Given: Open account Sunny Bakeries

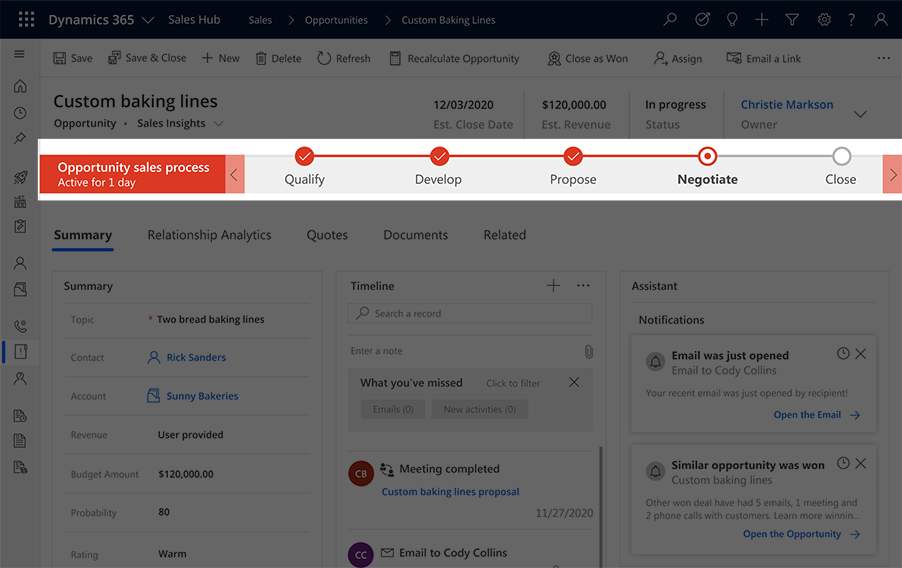Looking at the screenshot, I should pyautogui.click(x=202, y=396).
